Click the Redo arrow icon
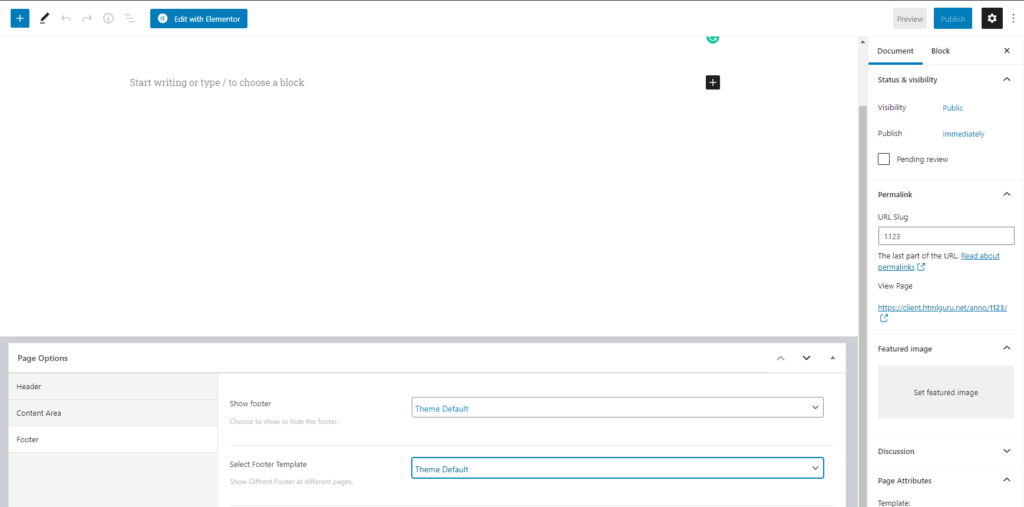 click(x=87, y=18)
